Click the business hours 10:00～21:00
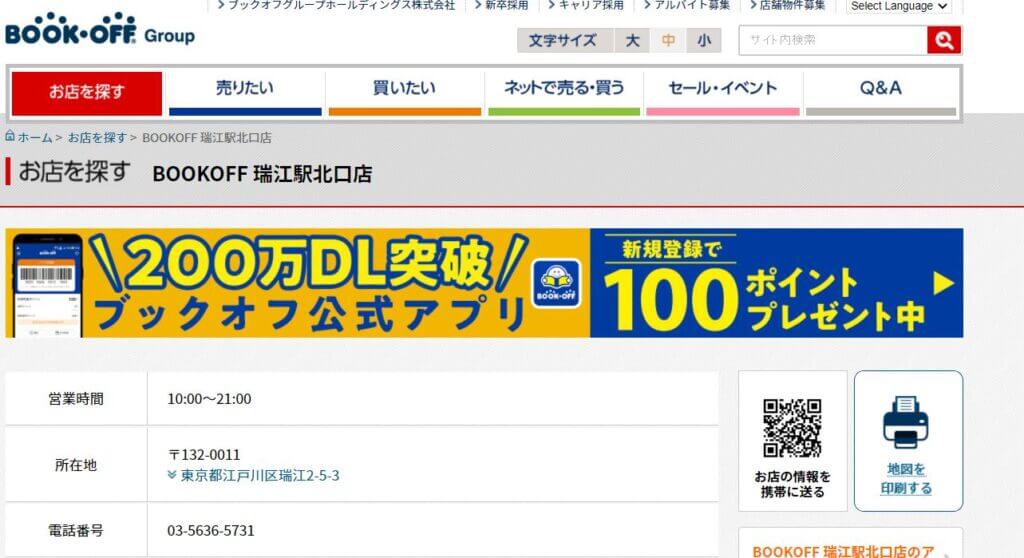Viewport: 1024px width, 558px height. pos(209,399)
